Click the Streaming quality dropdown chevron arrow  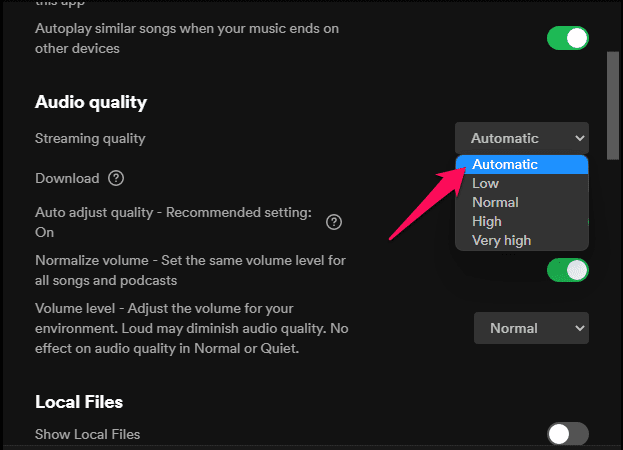coord(579,138)
